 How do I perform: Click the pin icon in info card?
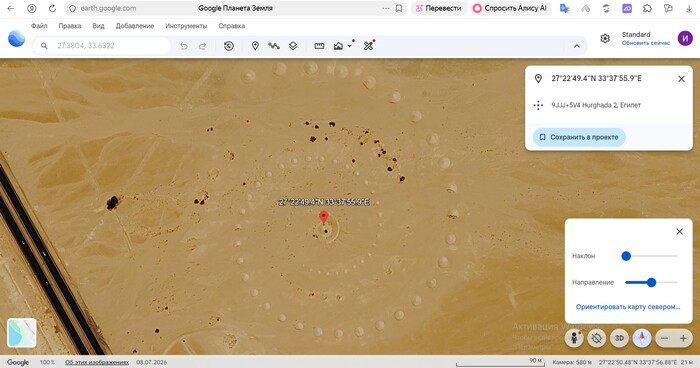538,79
